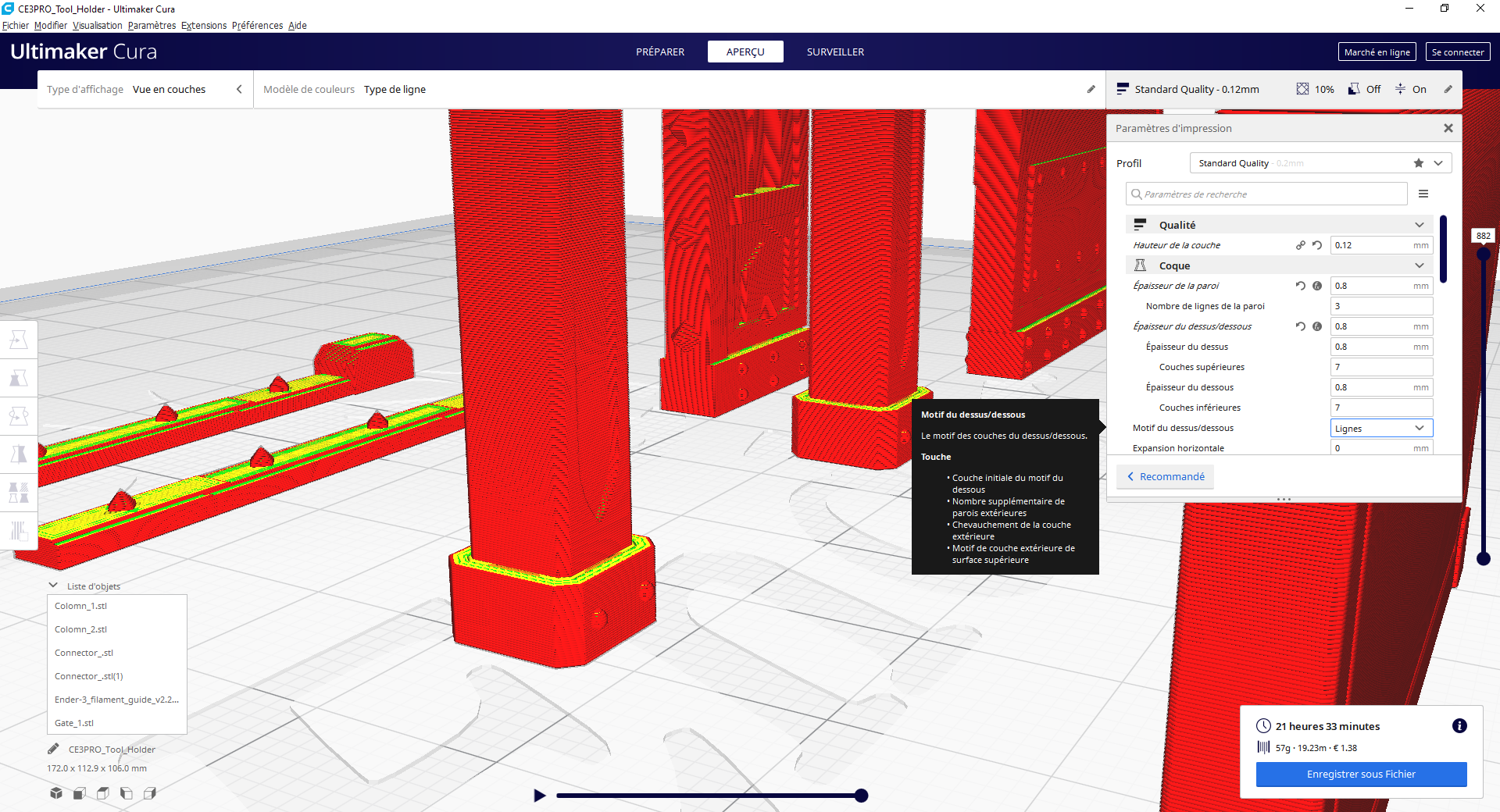Image resolution: width=1500 pixels, height=812 pixels.
Task: Click Nombre de lignes de la paroi field
Action: (1381, 306)
